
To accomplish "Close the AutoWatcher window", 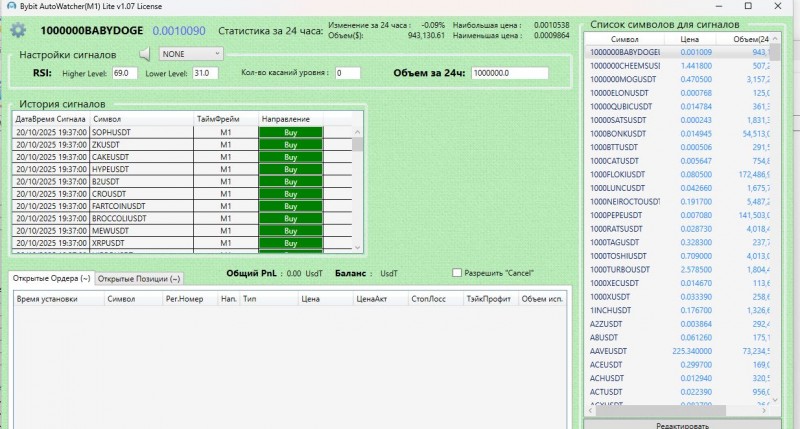I will [778, 6].
